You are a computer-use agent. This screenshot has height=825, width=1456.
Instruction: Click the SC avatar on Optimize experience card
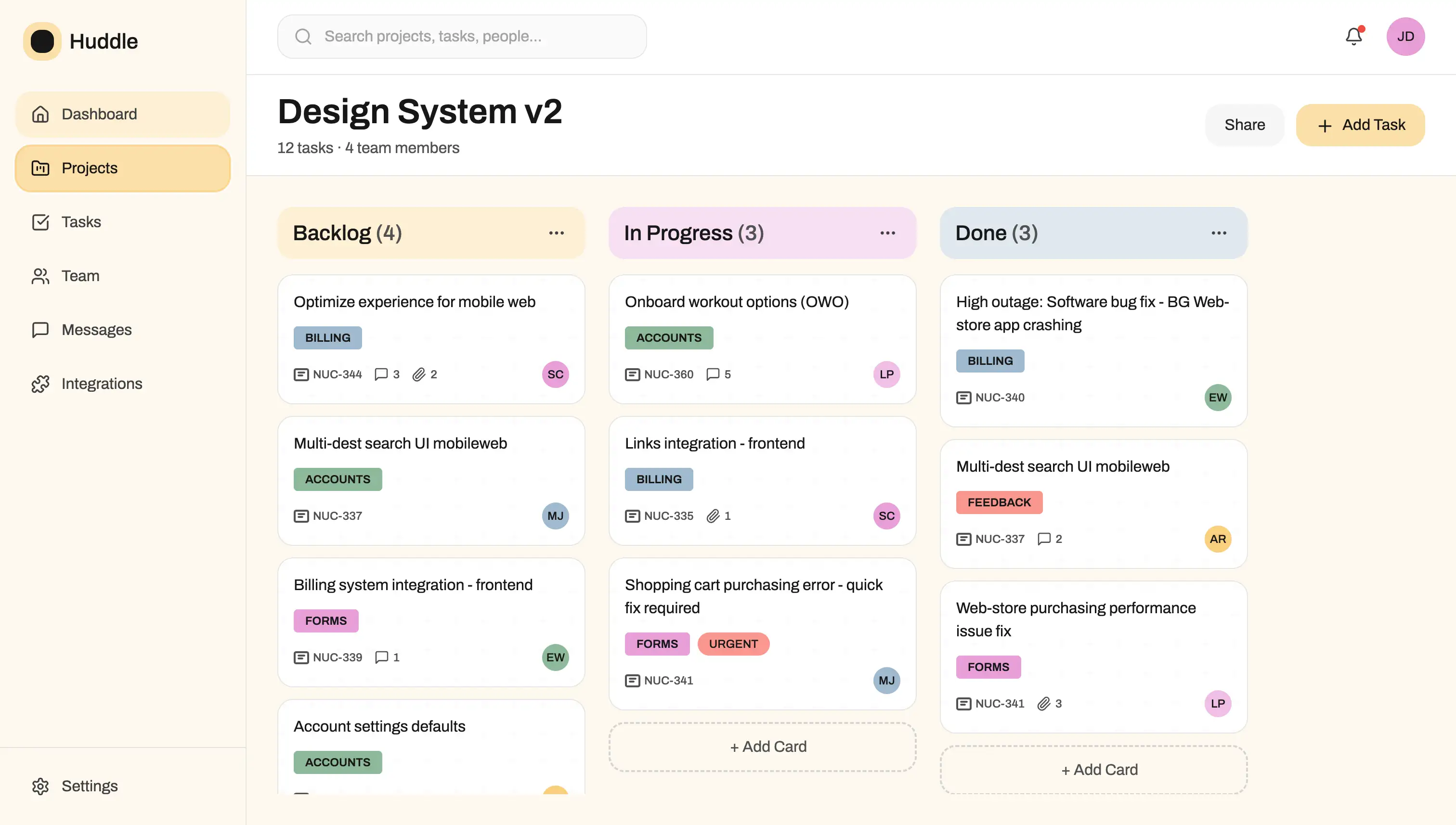tap(555, 374)
